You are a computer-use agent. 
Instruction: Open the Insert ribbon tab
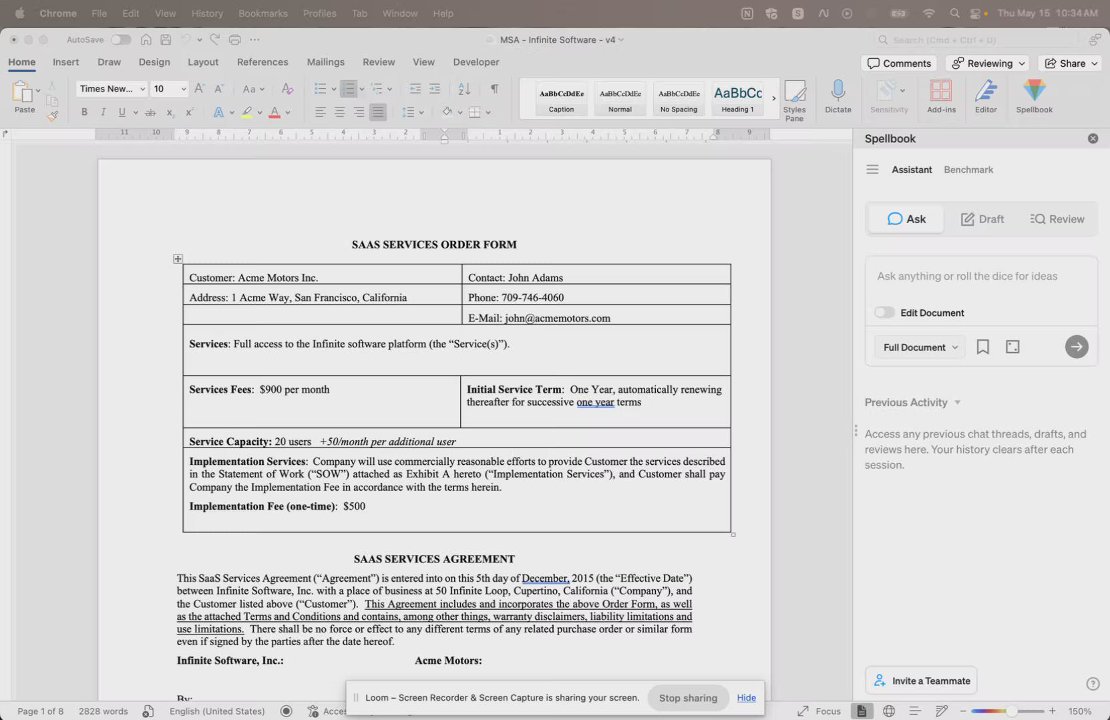[x=65, y=62]
